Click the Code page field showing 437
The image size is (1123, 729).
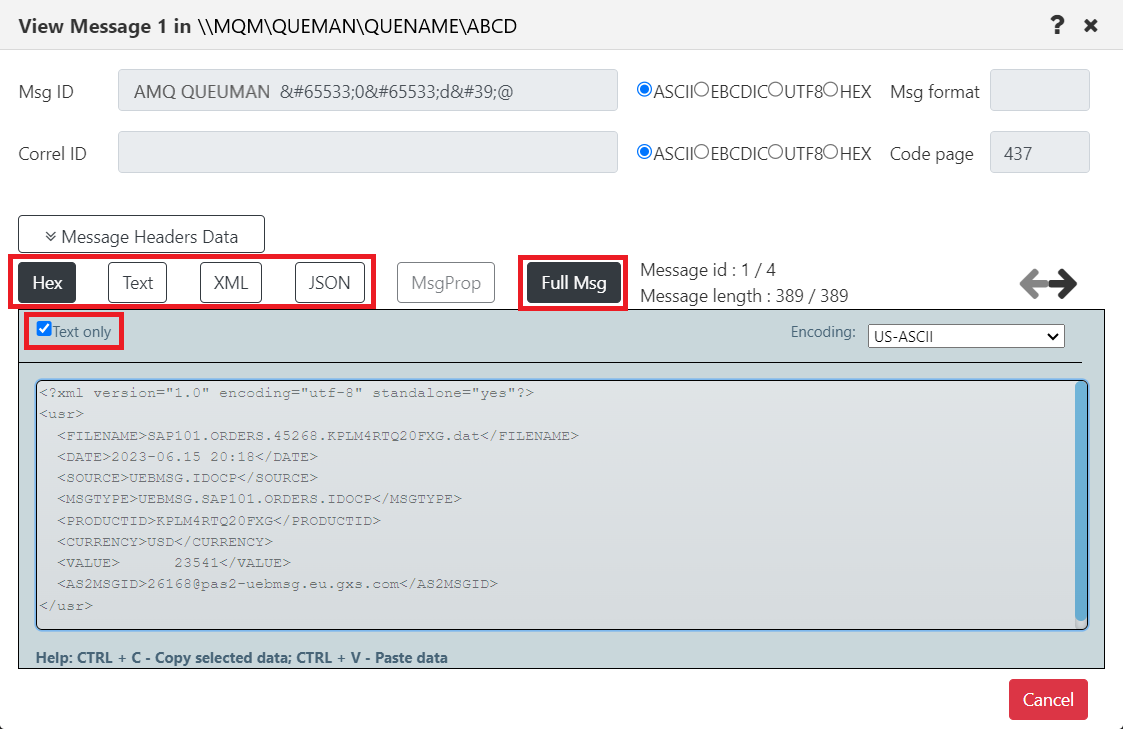point(1039,152)
